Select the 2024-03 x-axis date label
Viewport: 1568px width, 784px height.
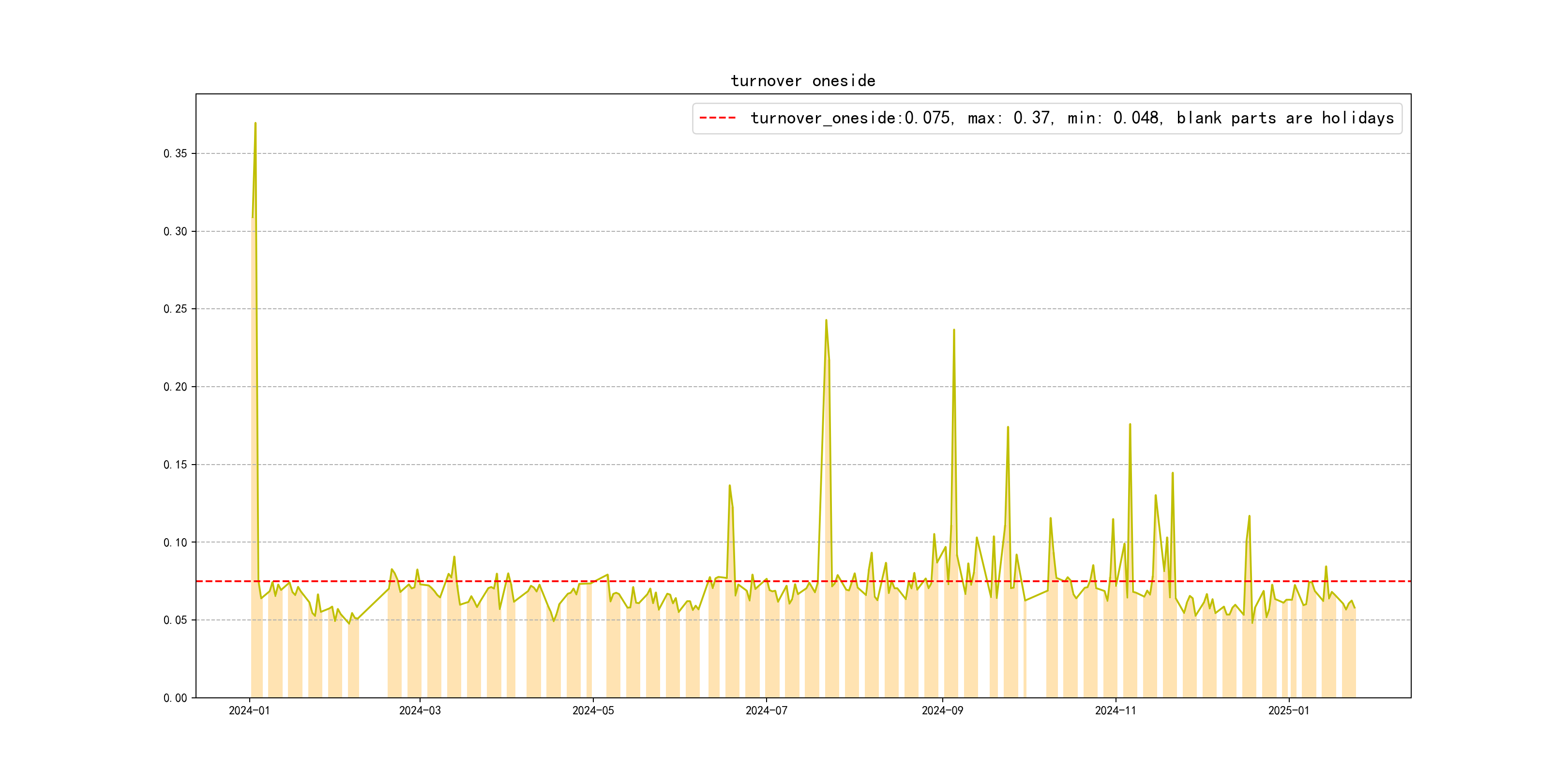pyautogui.click(x=420, y=710)
